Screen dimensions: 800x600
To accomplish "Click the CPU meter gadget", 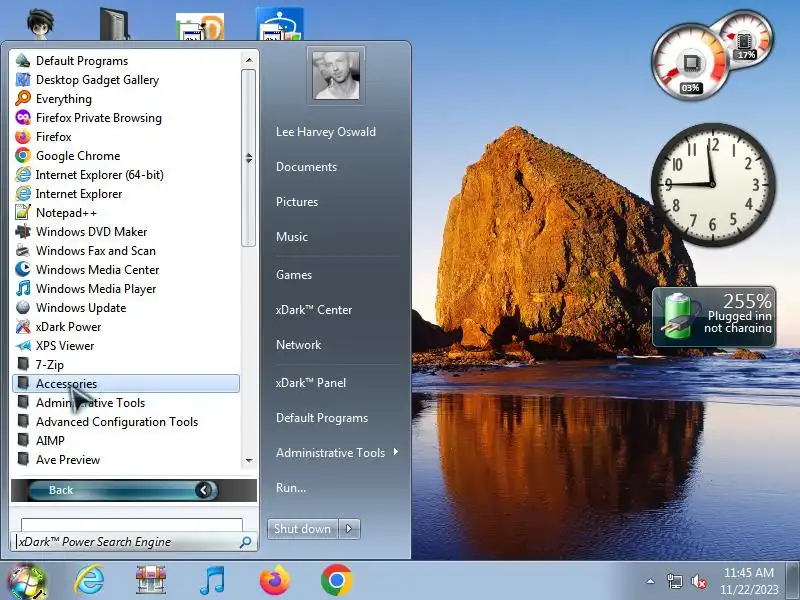I will click(690, 62).
